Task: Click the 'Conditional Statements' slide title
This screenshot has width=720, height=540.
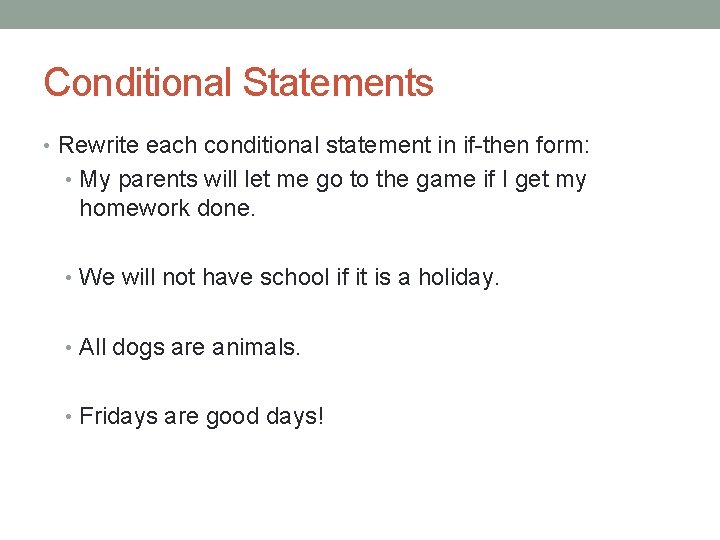Action: click(238, 82)
